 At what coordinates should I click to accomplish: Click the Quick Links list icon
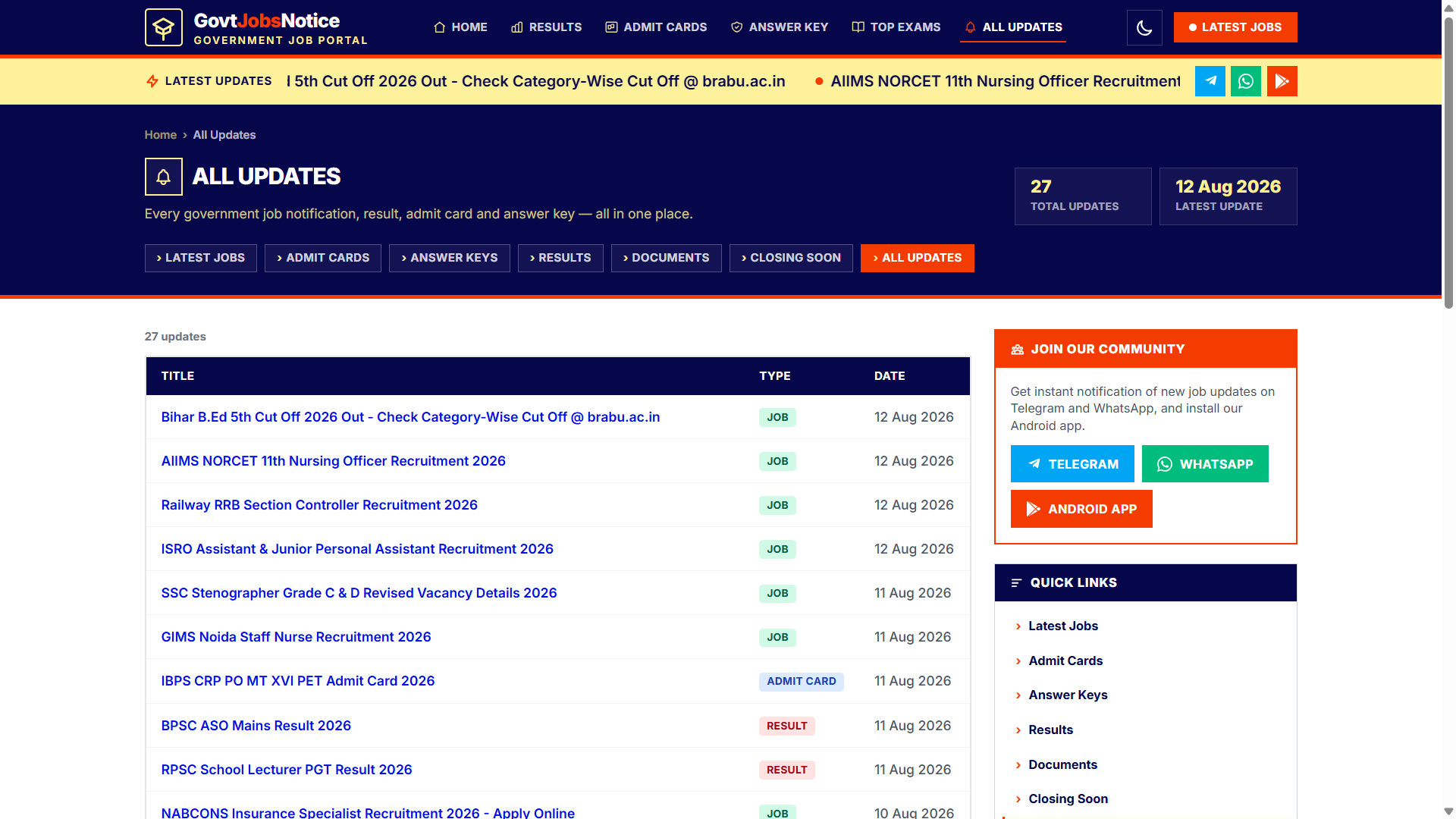click(1016, 583)
